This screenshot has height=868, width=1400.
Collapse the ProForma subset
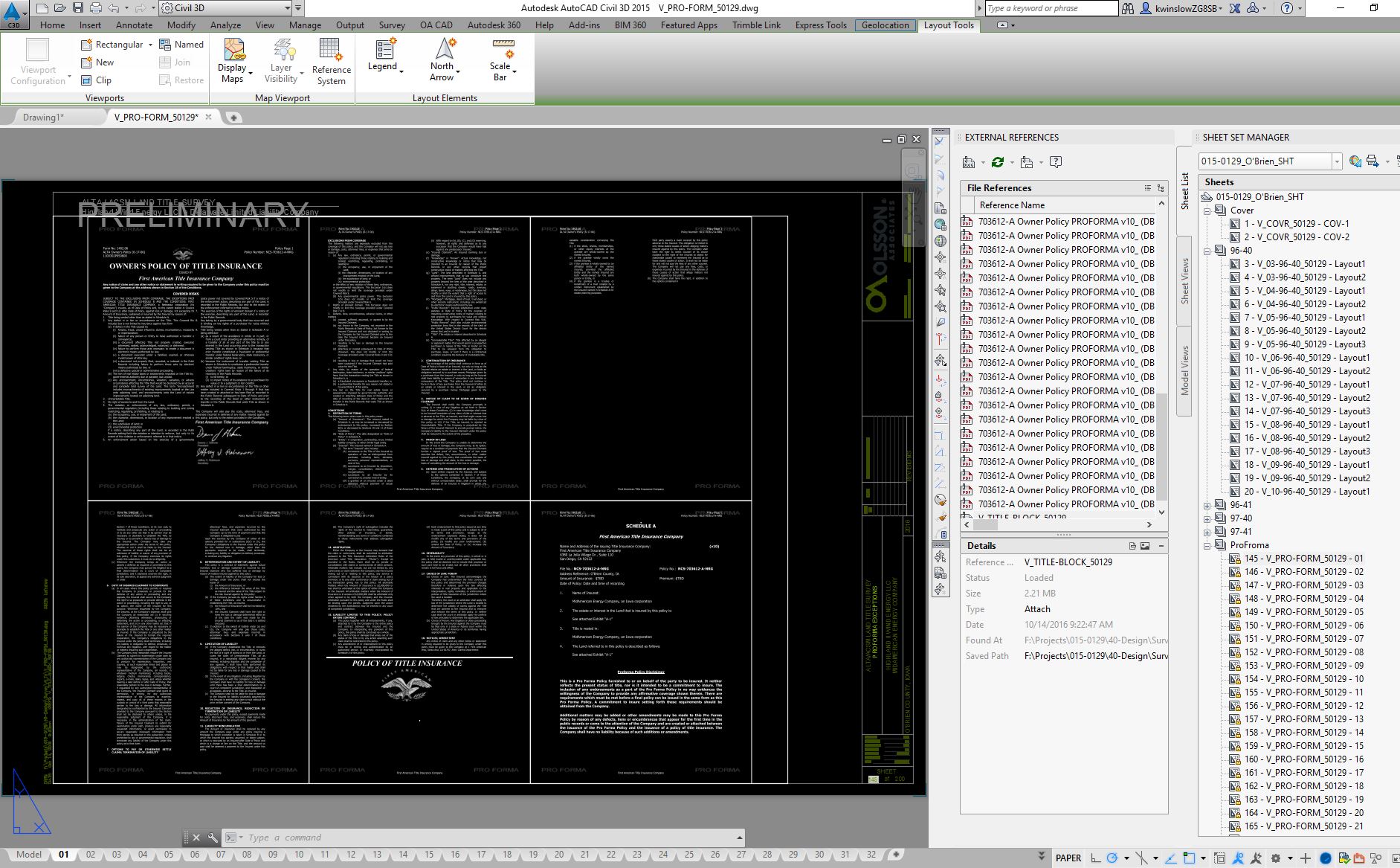[x=1206, y=545]
